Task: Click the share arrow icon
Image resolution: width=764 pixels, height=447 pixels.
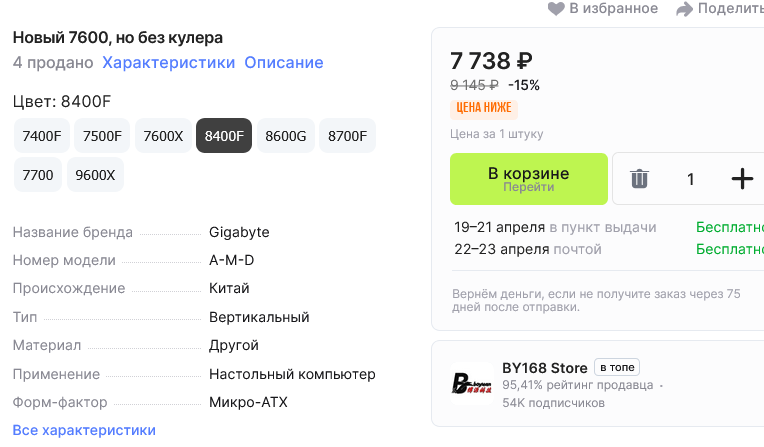Action: coord(685,9)
